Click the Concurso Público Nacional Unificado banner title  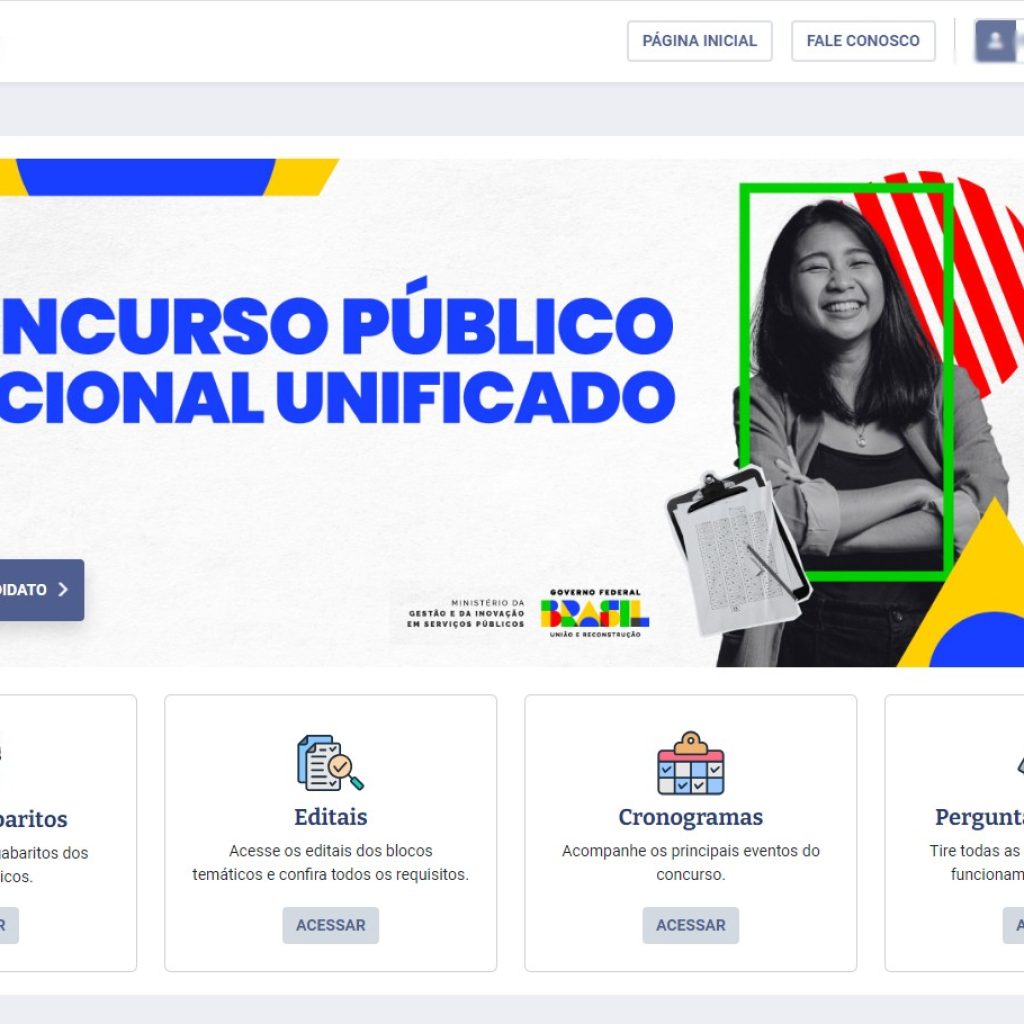pyautogui.click(x=336, y=359)
